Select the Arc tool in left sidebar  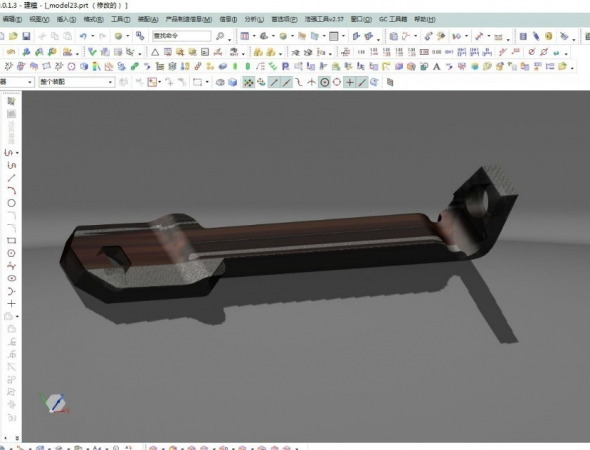(11, 190)
